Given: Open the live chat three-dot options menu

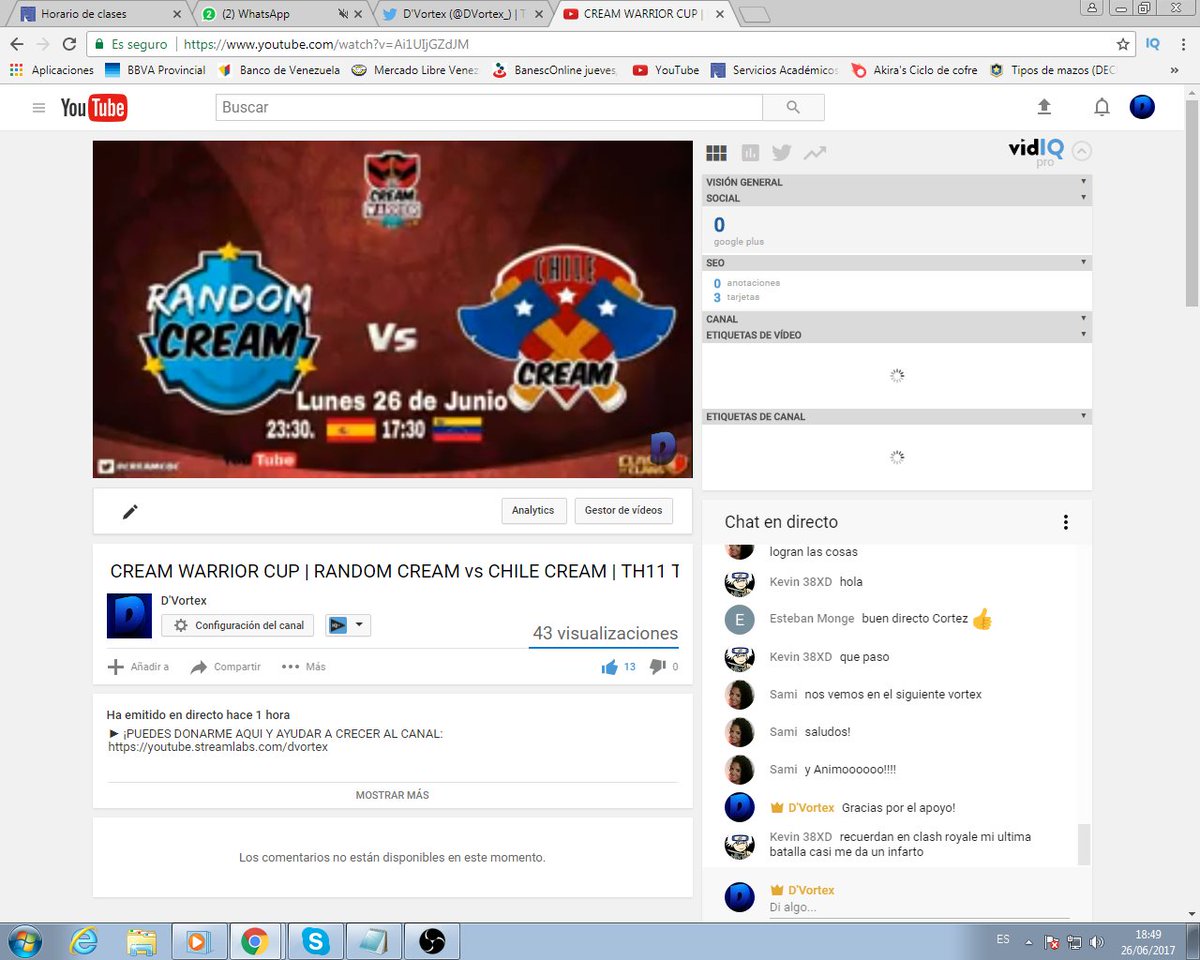Looking at the screenshot, I should (x=1066, y=522).
